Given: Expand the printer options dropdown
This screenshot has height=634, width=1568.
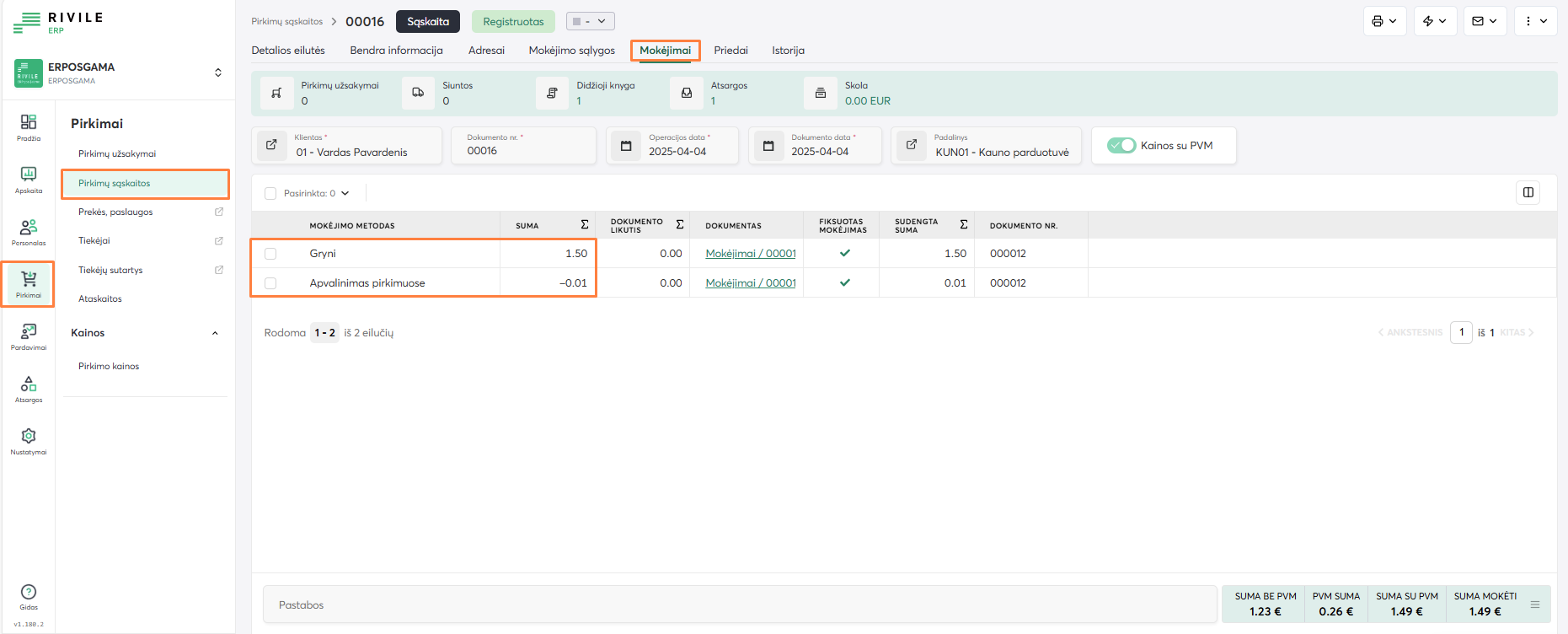Looking at the screenshot, I should click(1384, 21).
